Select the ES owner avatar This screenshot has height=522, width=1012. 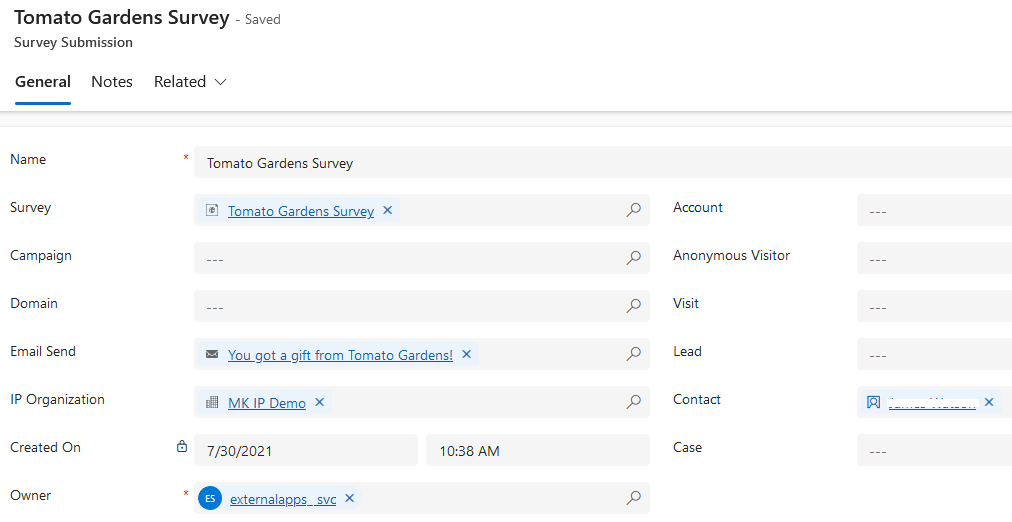tap(210, 498)
